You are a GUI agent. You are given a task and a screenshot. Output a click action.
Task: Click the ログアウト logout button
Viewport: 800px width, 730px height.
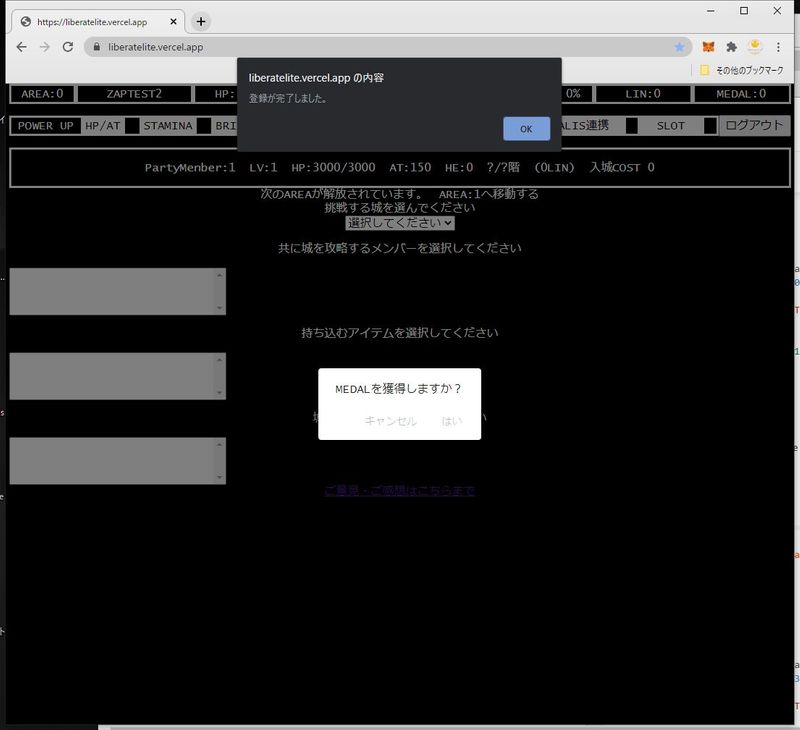pyautogui.click(x=755, y=126)
